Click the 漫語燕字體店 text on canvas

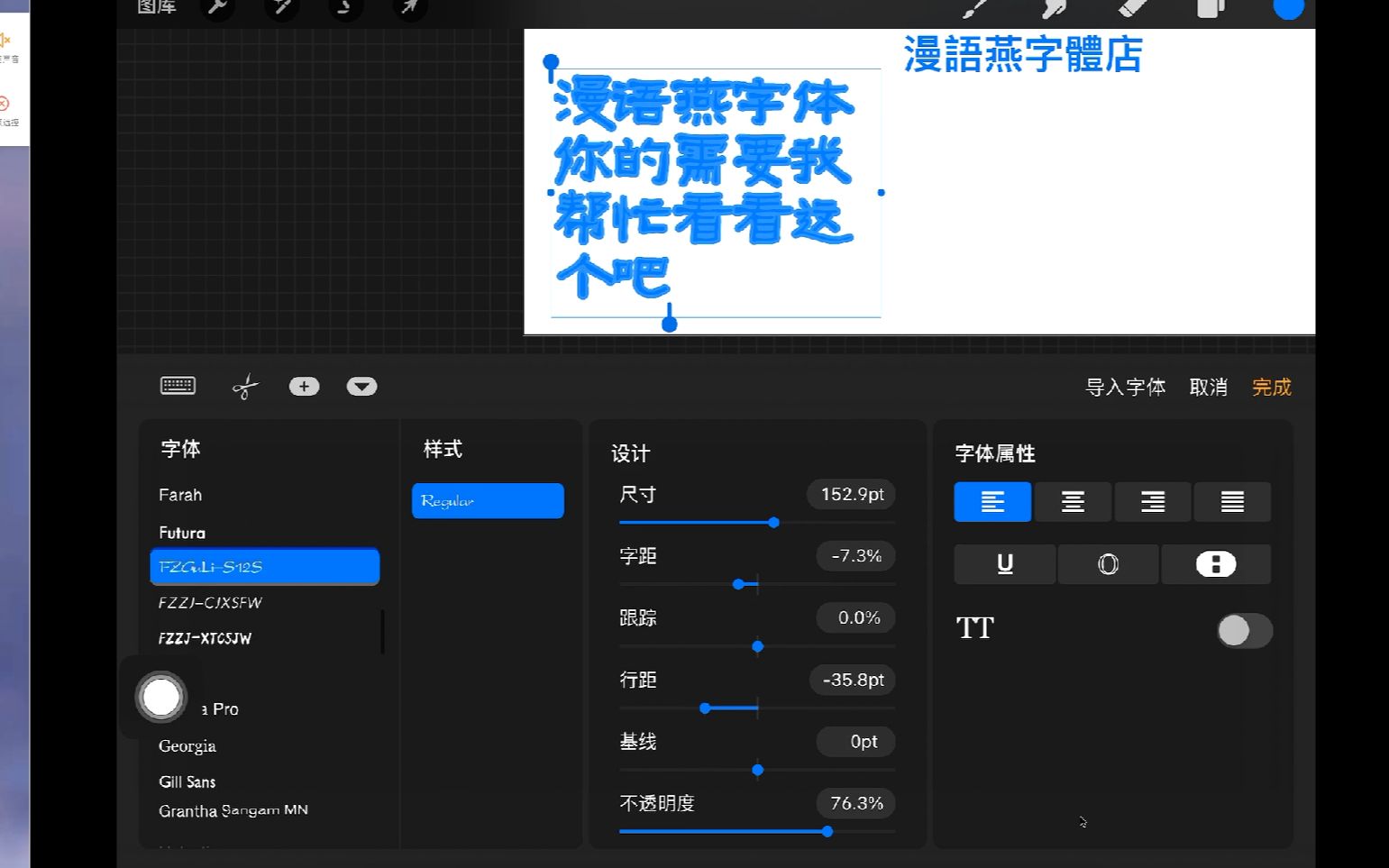(1023, 54)
